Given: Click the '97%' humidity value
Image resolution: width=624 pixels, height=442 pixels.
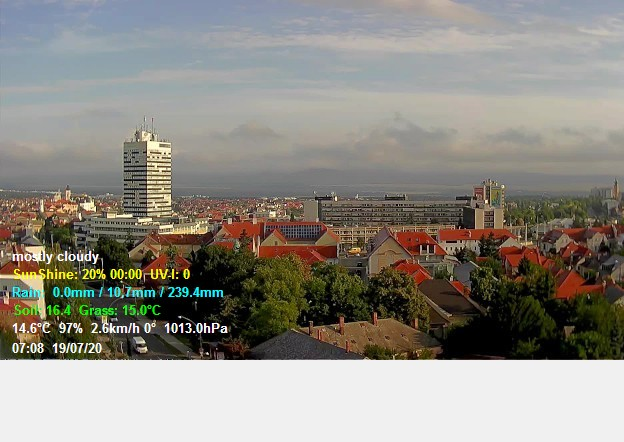Looking at the screenshot, I should [x=71, y=329].
